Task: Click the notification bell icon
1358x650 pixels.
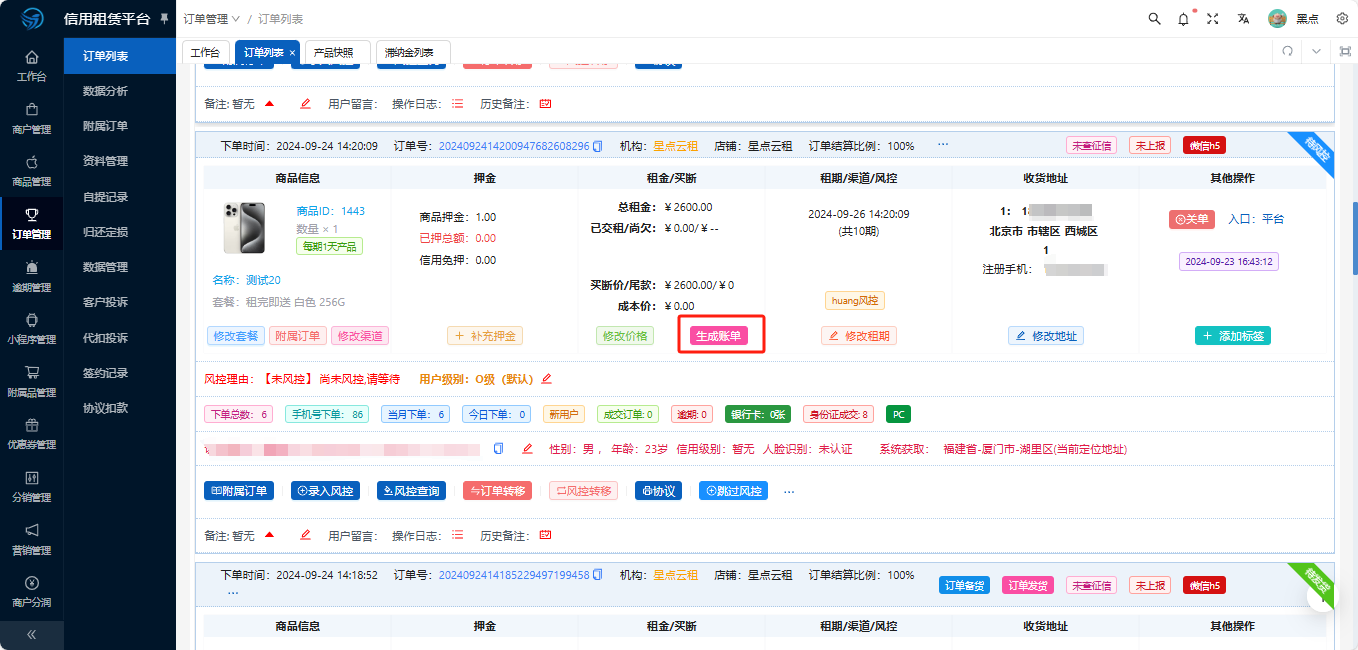Action: click(1184, 19)
